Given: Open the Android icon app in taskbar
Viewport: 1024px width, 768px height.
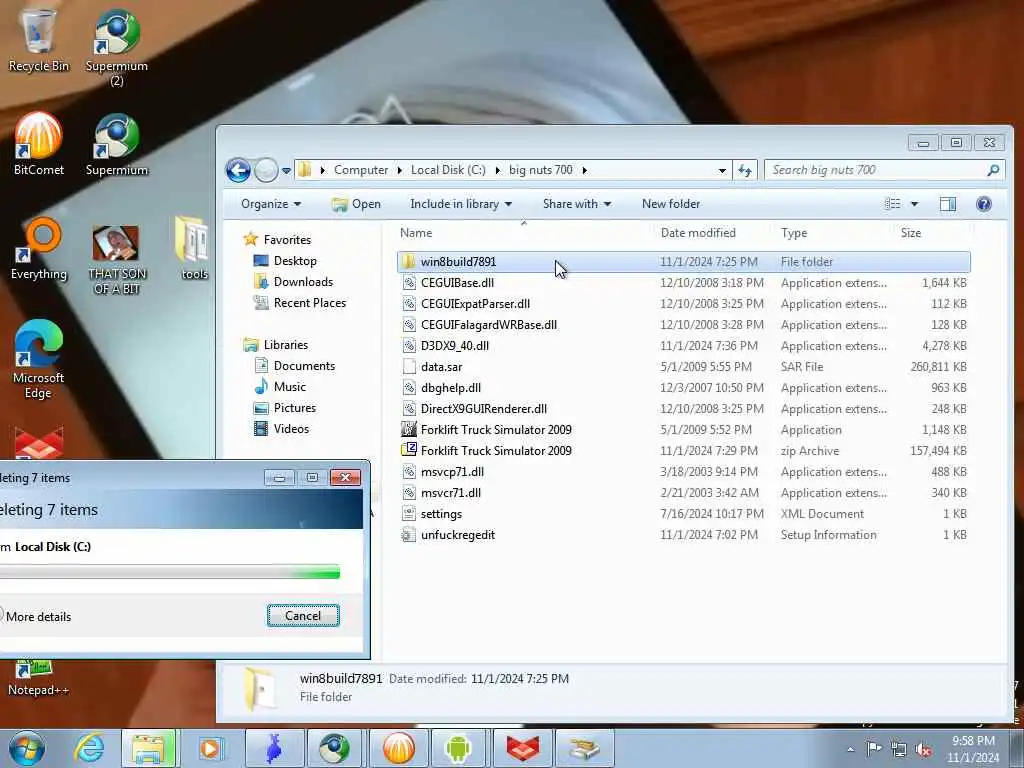Looking at the screenshot, I should click(458, 748).
